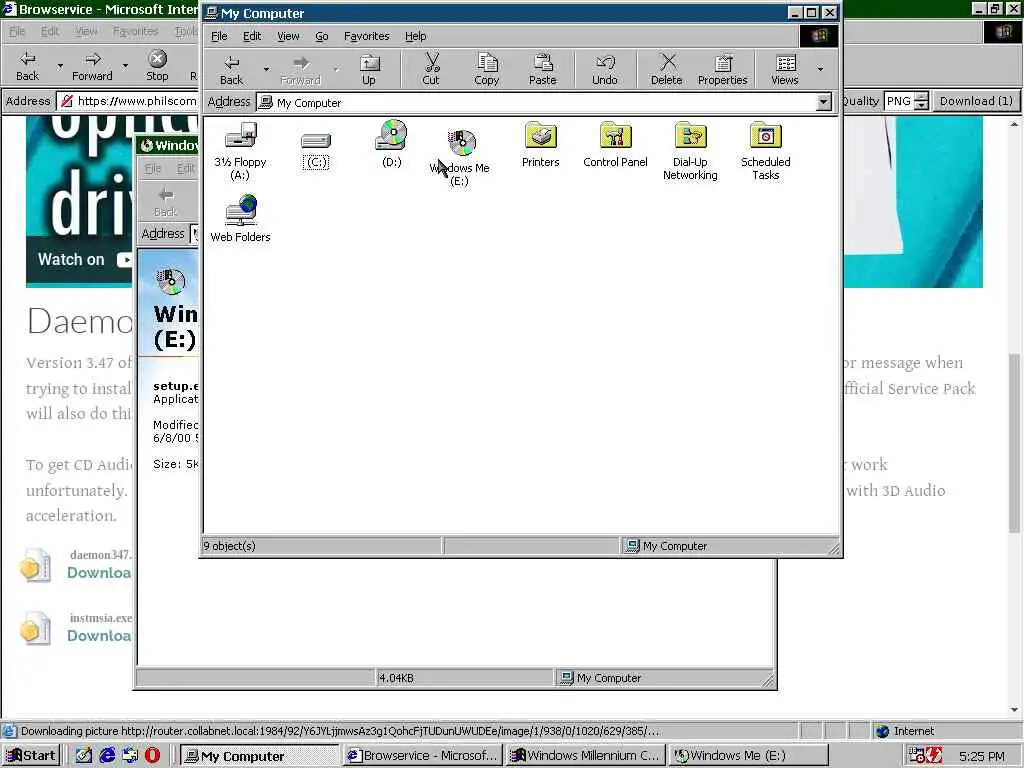Click the daemon347 file download icon

click(35, 566)
